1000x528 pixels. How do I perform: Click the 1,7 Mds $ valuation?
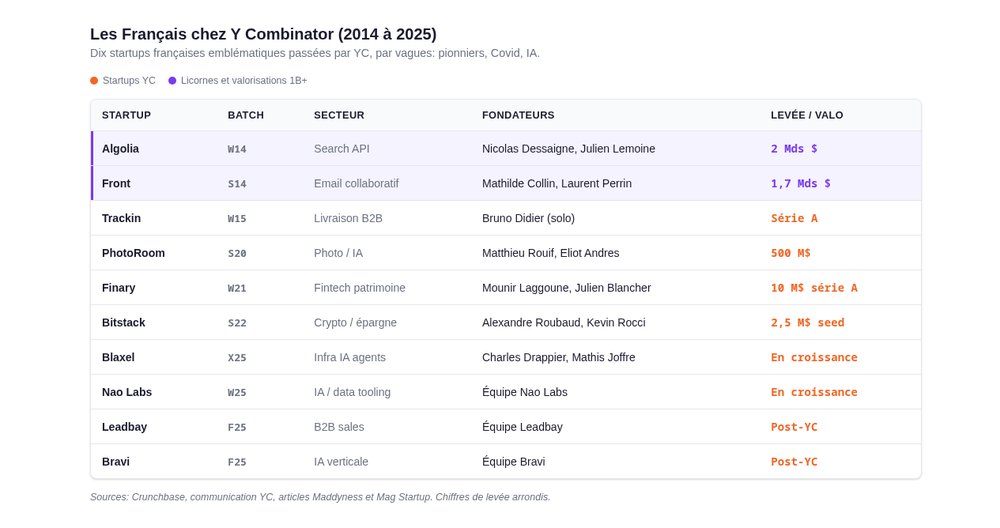click(x=800, y=183)
